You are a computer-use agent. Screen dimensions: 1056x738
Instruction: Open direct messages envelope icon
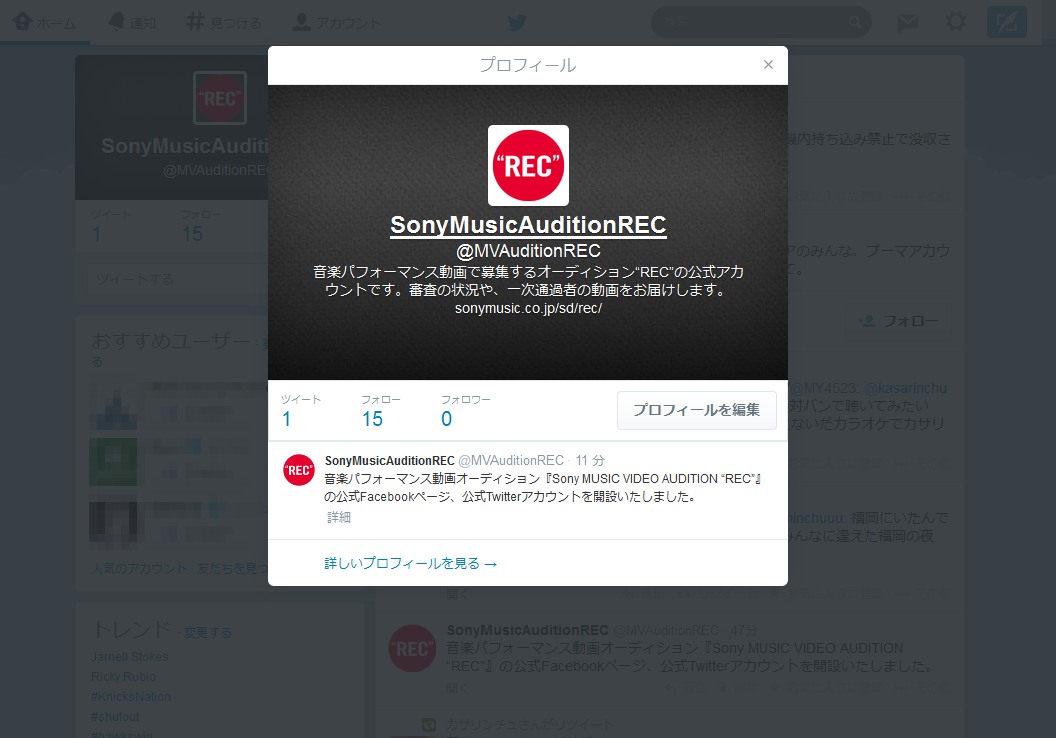[x=908, y=22]
